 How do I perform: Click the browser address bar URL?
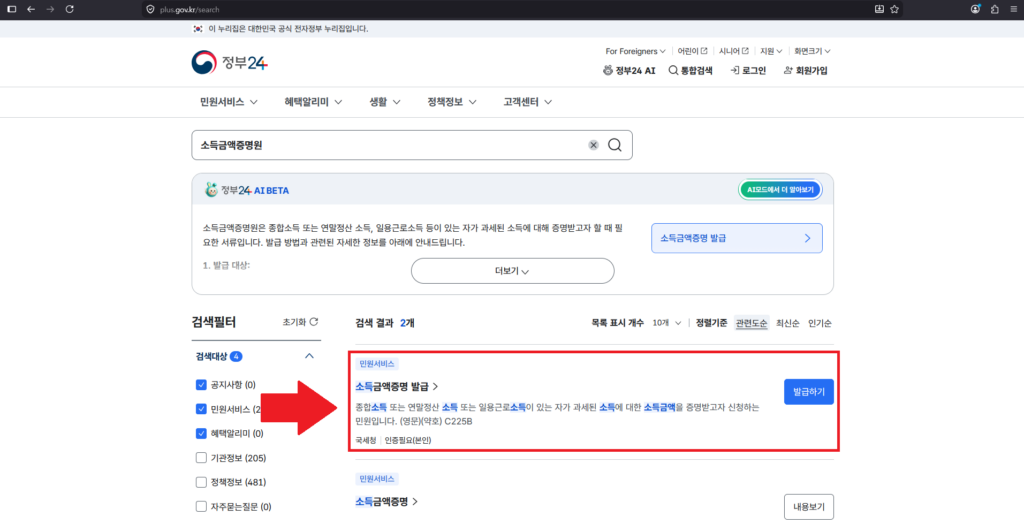click(x=189, y=9)
